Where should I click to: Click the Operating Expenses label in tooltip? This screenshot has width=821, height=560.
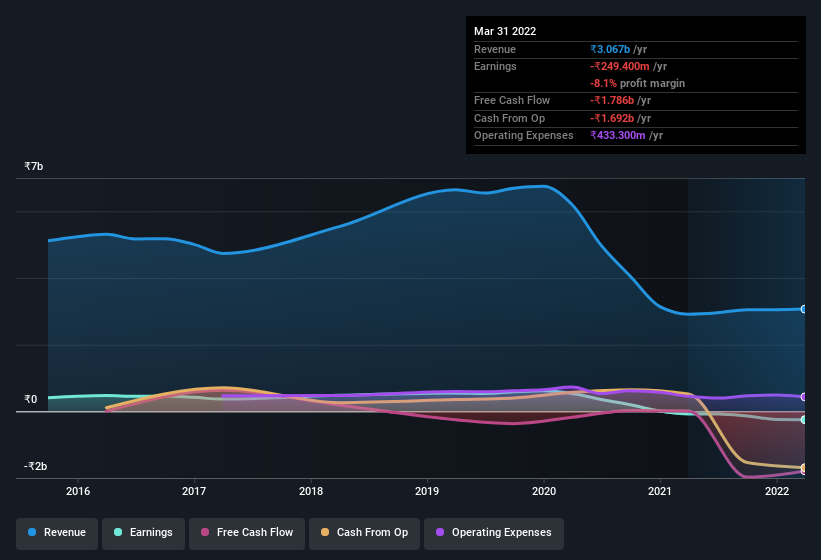[x=524, y=136]
